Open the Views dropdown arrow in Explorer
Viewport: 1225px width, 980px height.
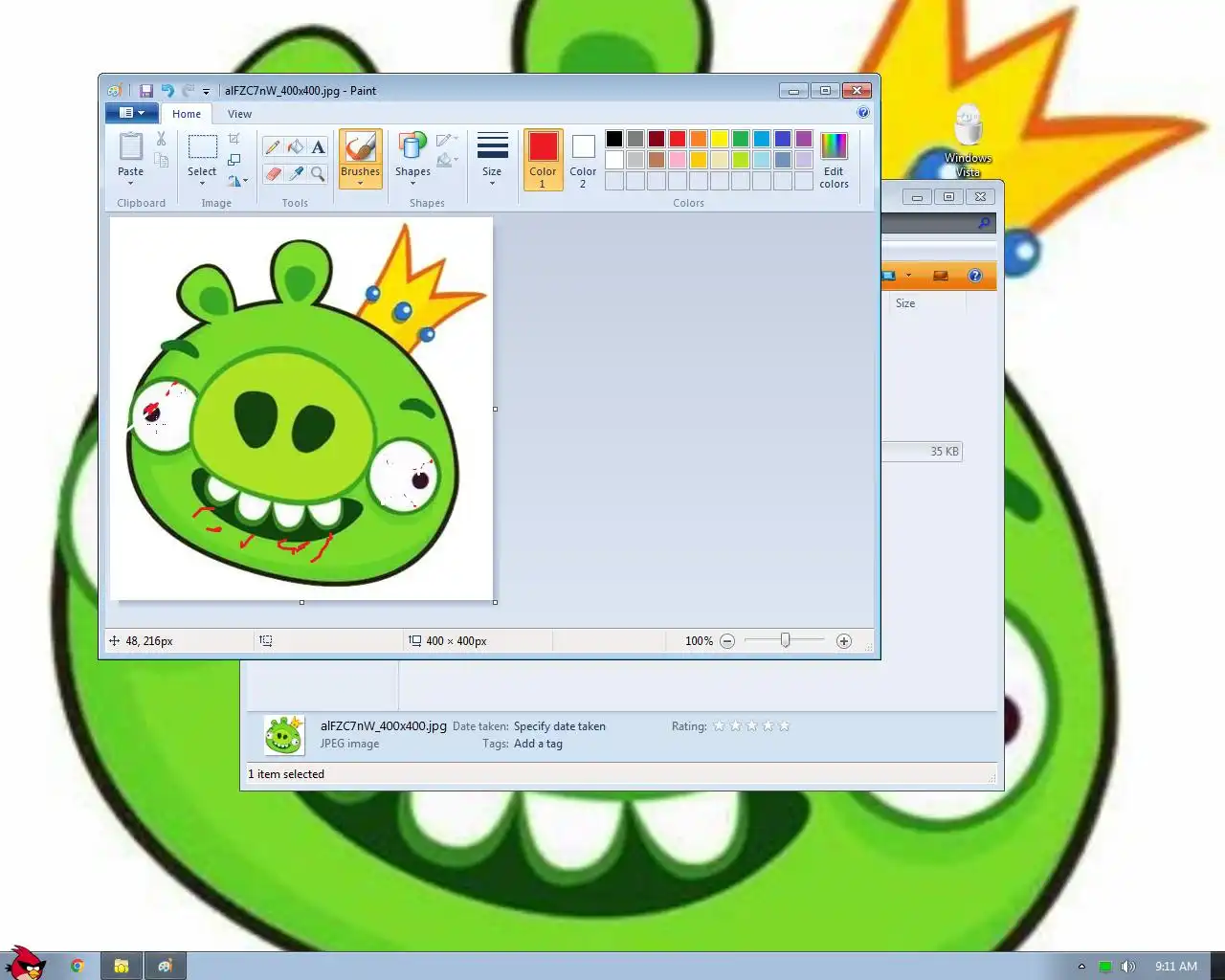click(908, 276)
